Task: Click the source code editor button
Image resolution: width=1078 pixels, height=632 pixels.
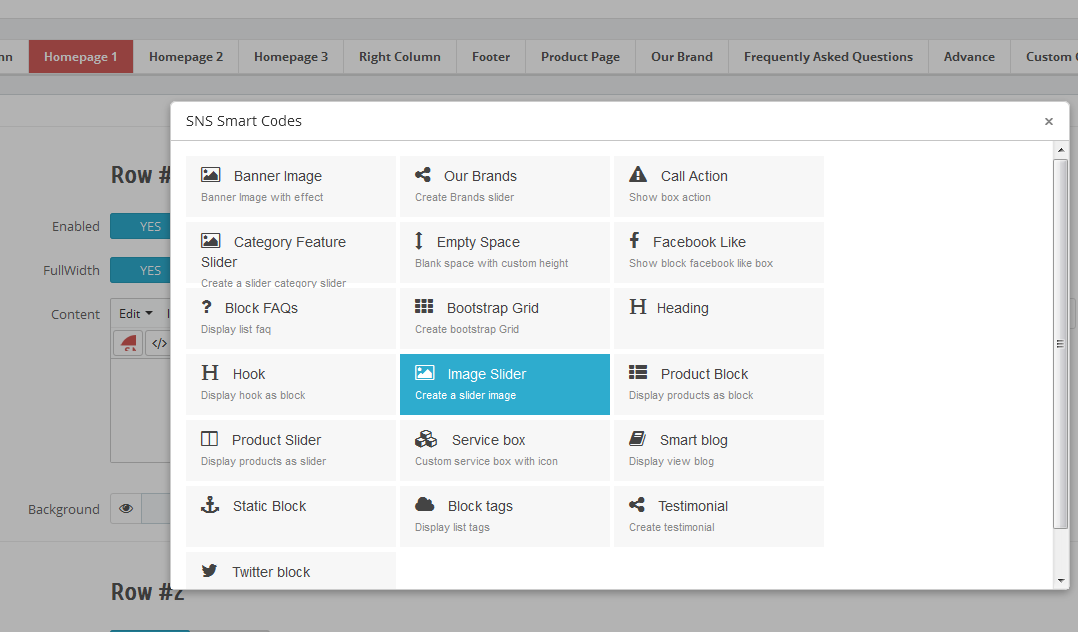Action: pos(158,344)
